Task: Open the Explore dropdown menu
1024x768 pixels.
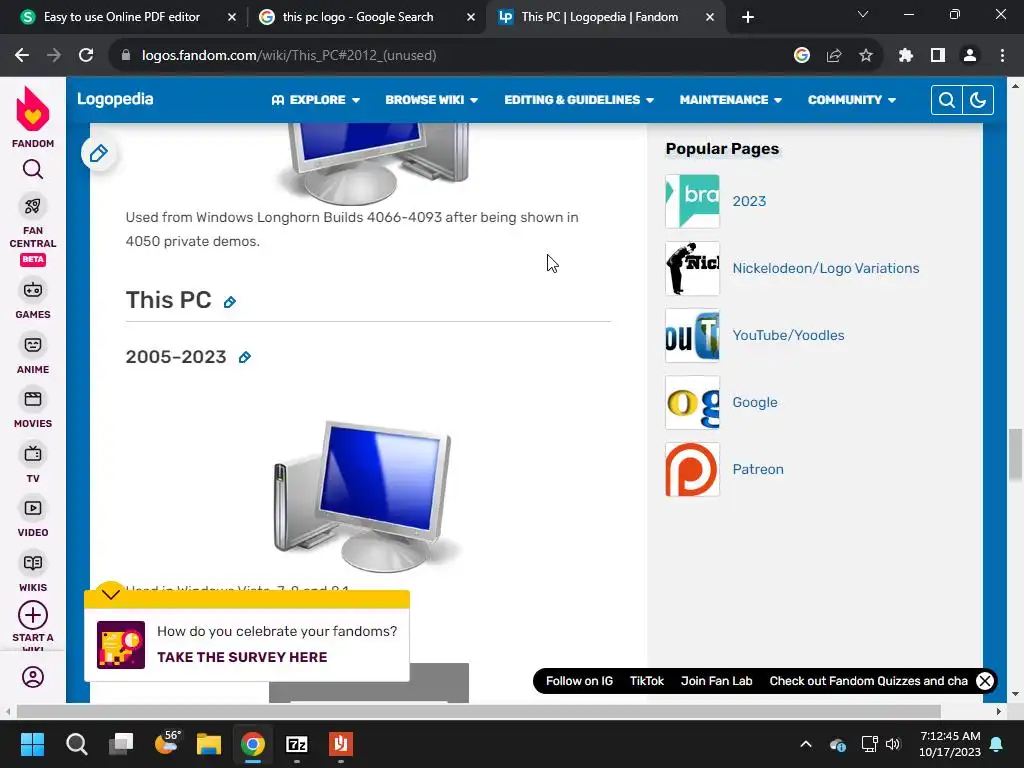Action: (316, 100)
